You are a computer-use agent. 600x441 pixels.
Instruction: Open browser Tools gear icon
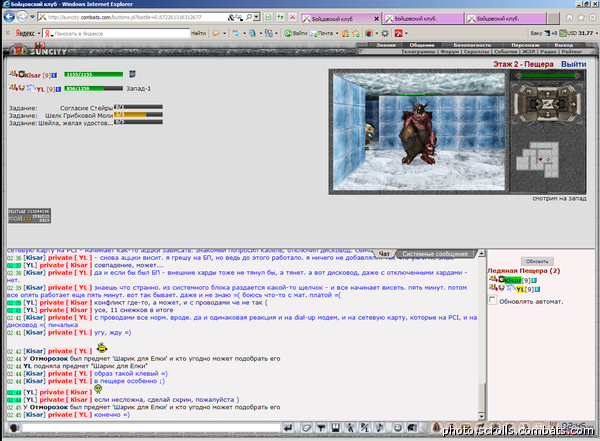coord(592,18)
